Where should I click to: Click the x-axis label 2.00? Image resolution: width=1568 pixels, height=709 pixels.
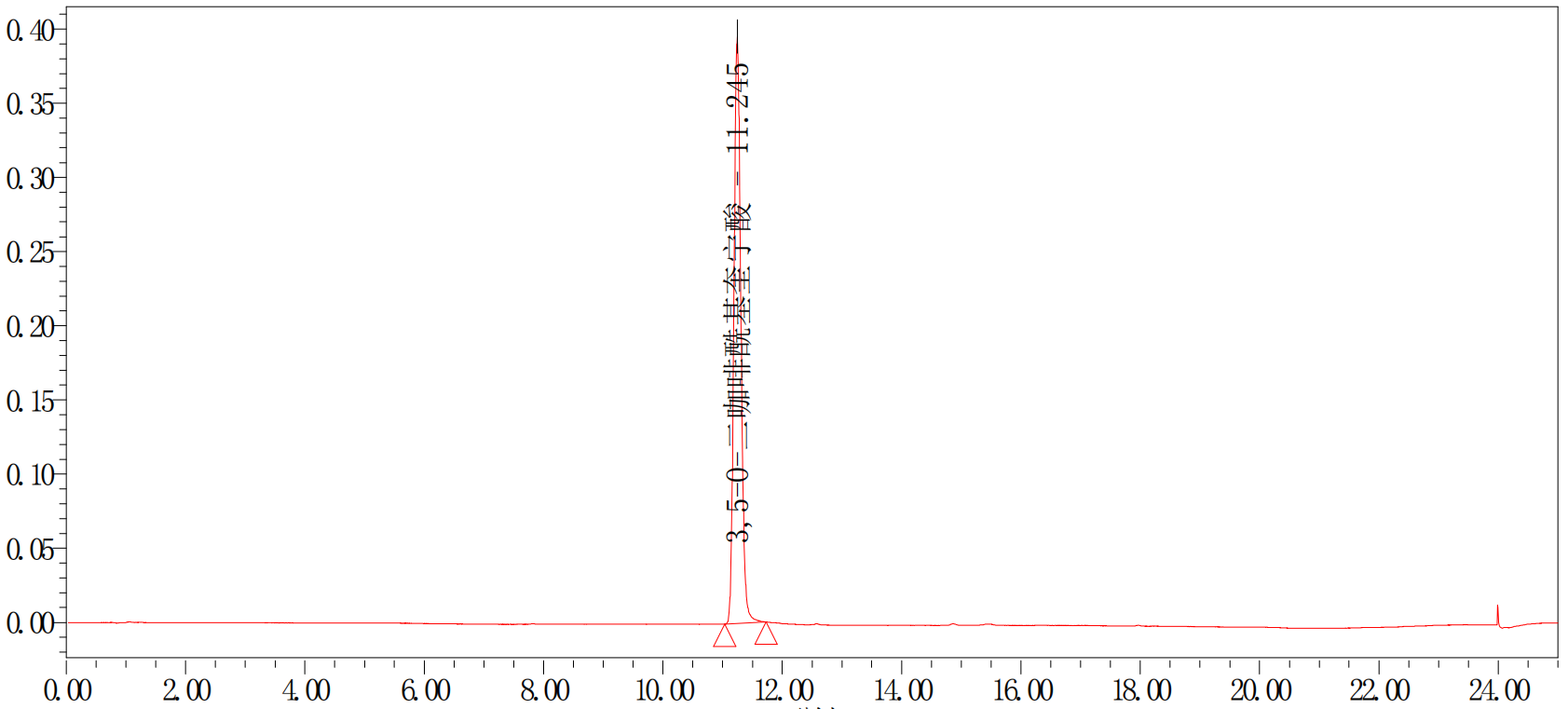187,691
